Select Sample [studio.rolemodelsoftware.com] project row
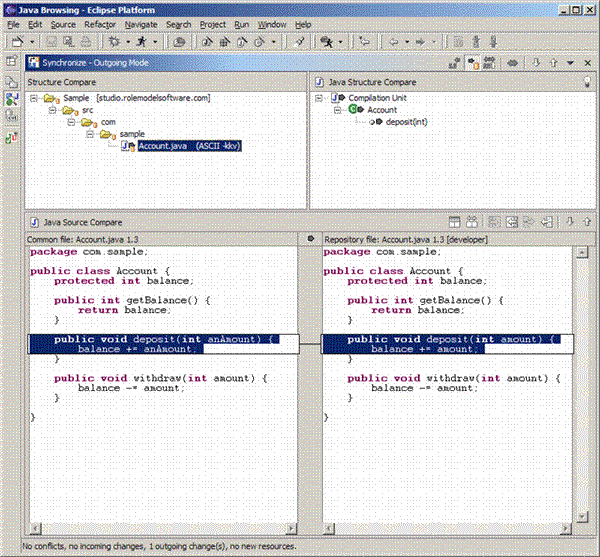The height and width of the screenshot is (557, 600). point(137,98)
